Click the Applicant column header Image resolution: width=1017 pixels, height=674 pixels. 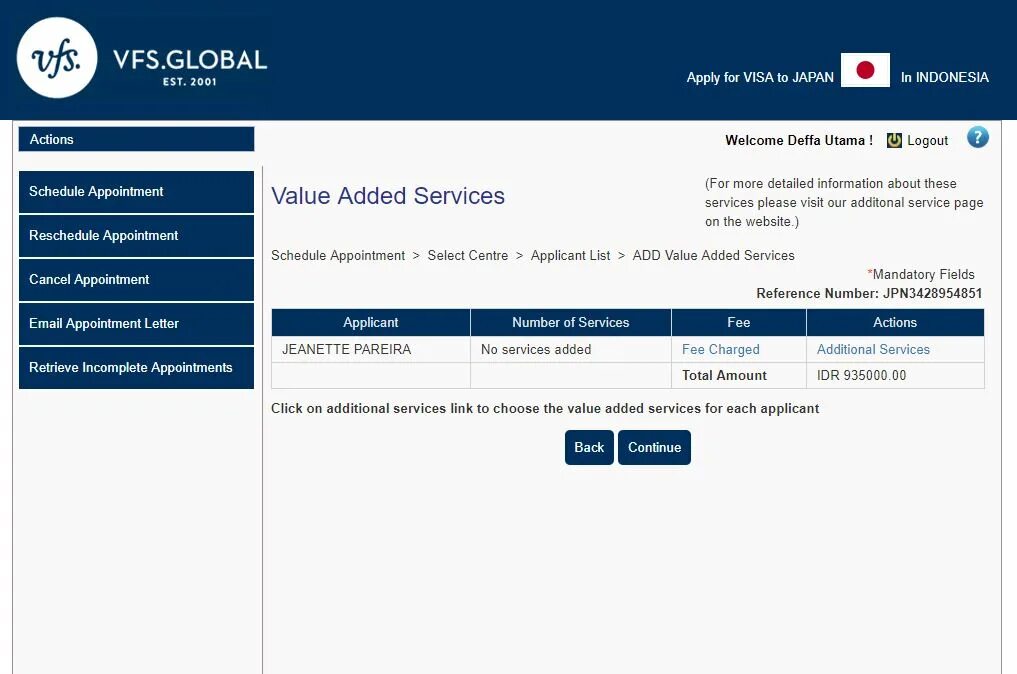[x=370, y=322]
